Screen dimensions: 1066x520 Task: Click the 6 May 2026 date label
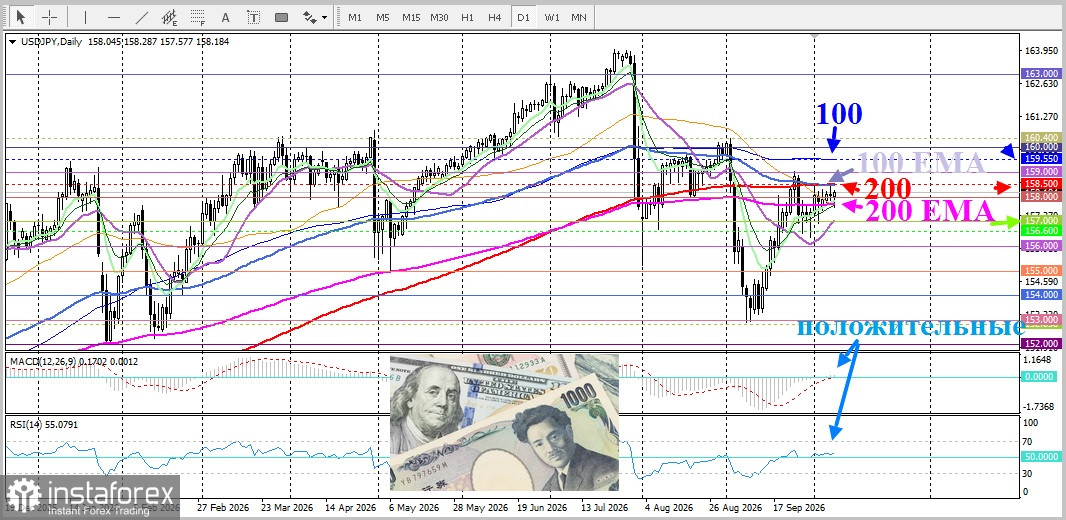tap(413, 507)
